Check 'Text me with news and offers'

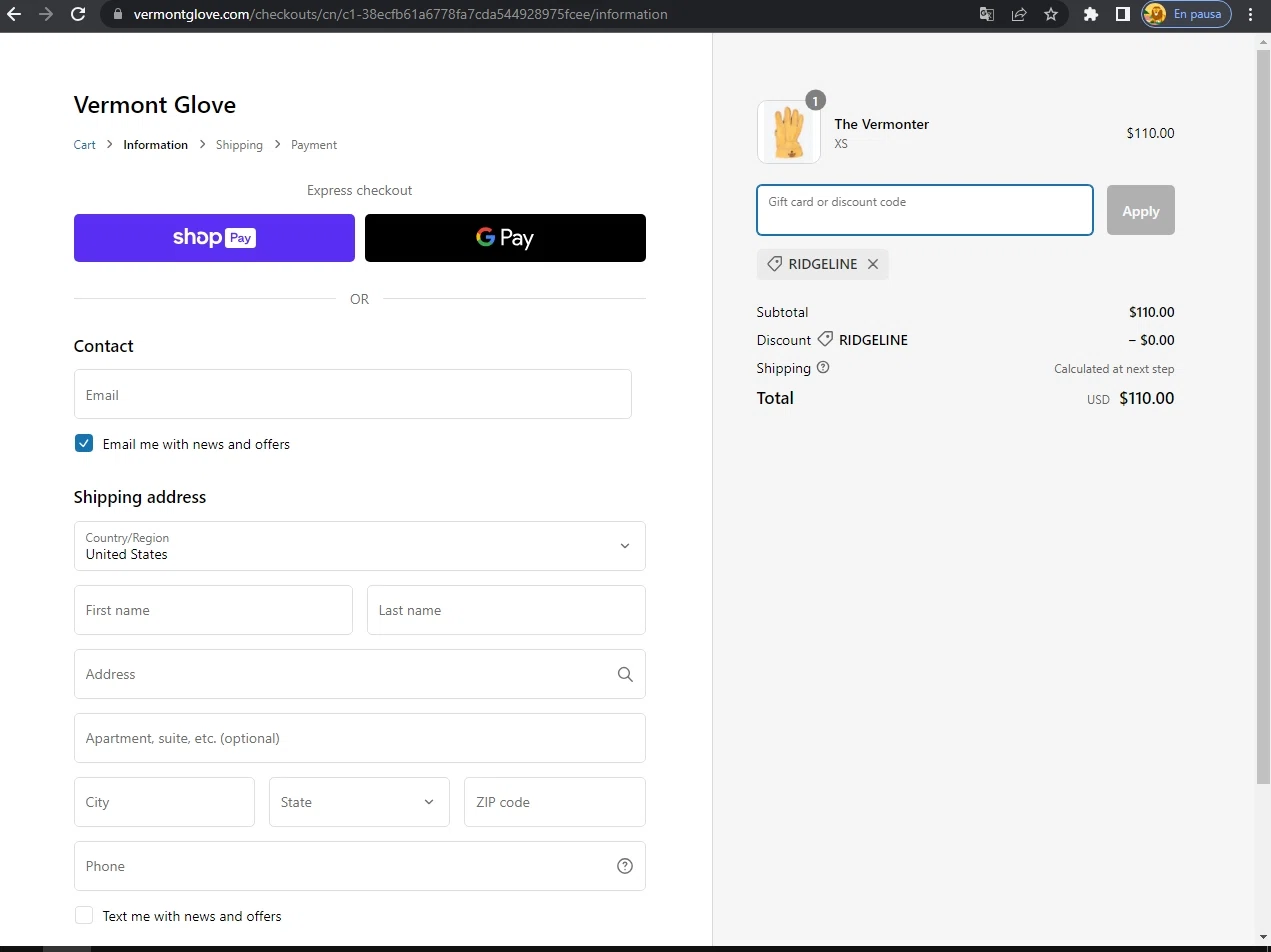click(x=84, y=915)
